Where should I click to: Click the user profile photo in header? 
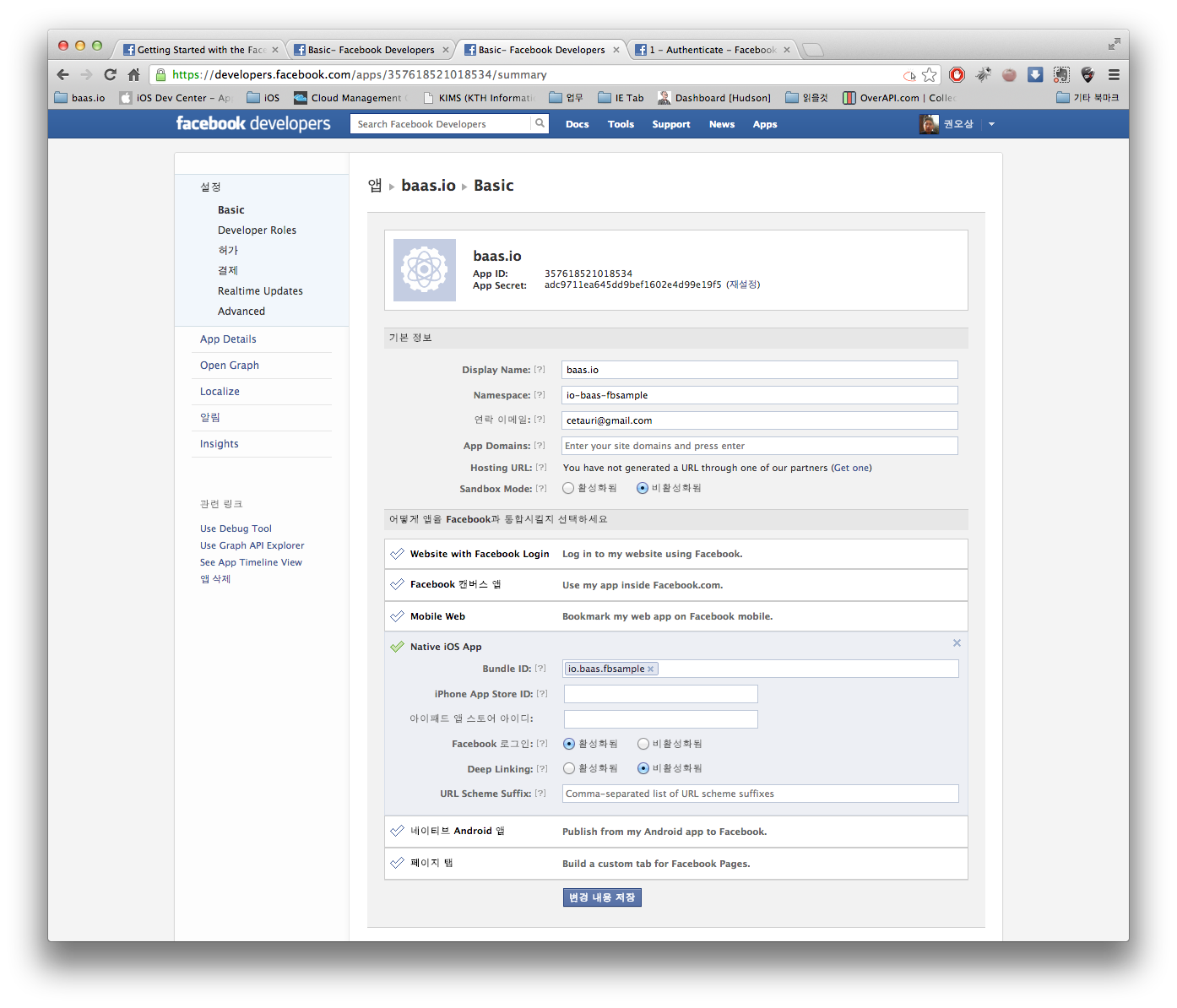929,124
